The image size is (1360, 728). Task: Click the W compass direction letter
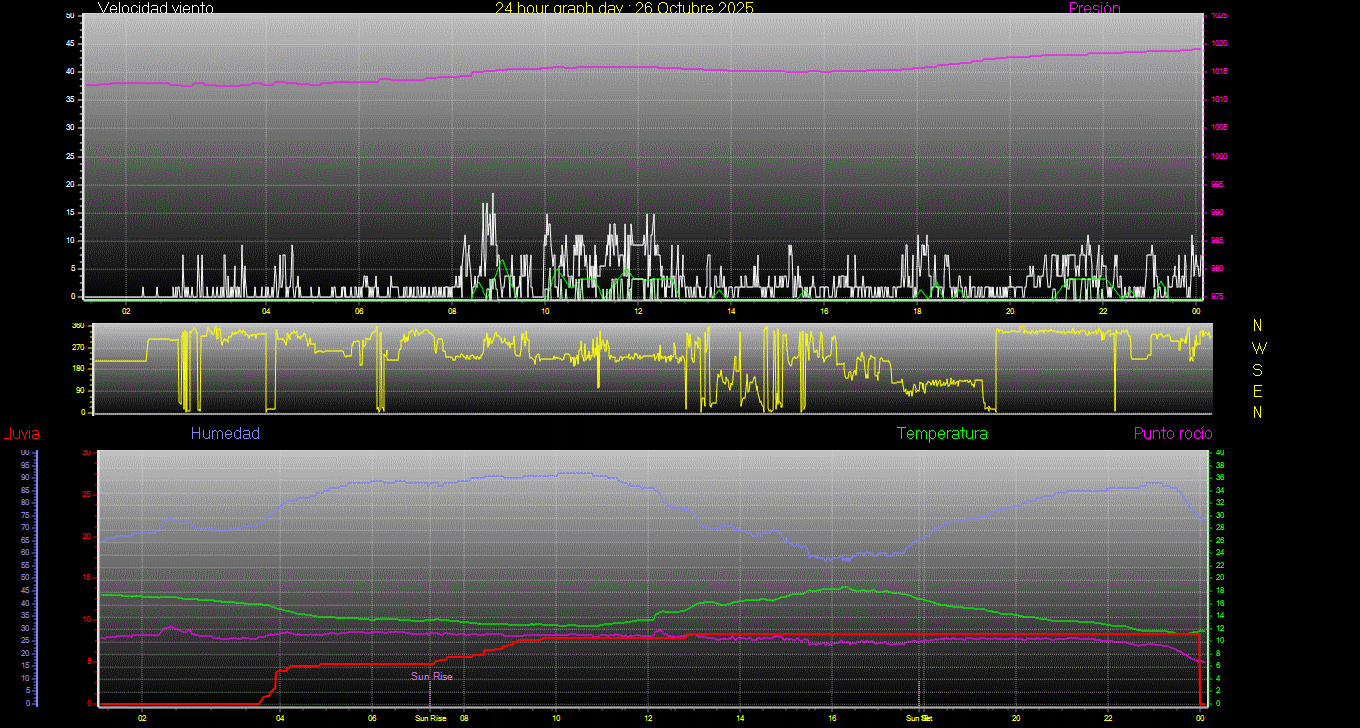[1258, 348]
